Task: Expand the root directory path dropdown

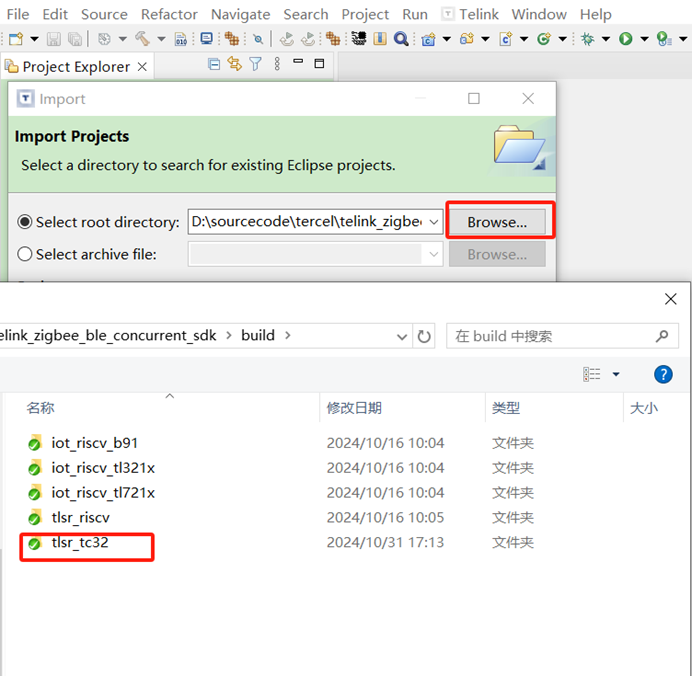Action: click(433, 222)
